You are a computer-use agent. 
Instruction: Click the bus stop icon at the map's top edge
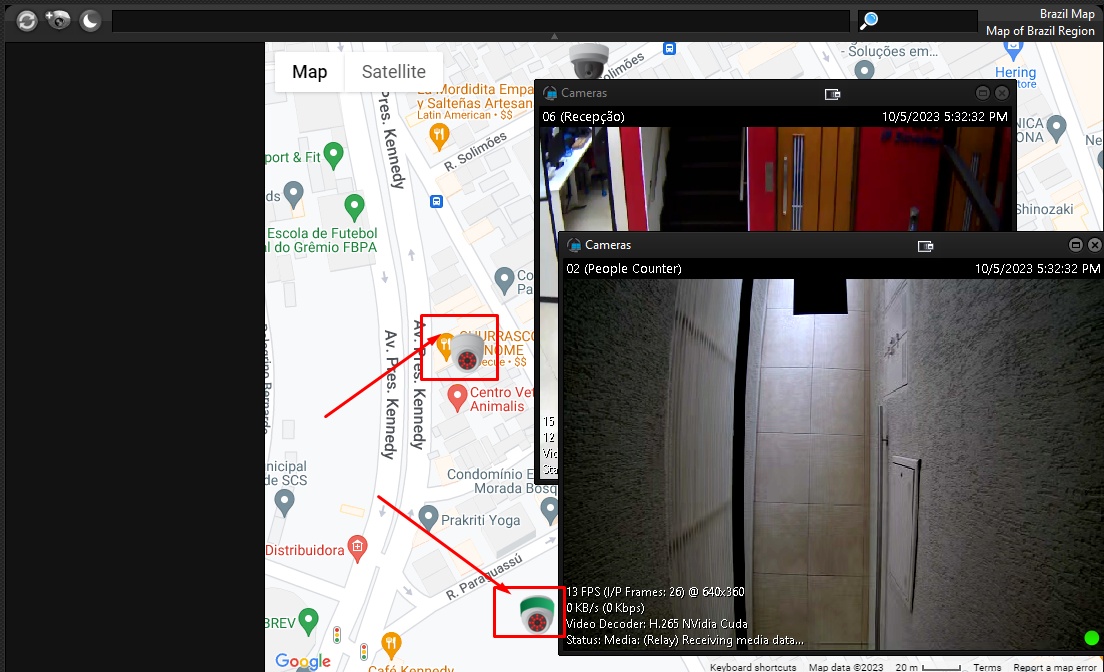(670, 49)
